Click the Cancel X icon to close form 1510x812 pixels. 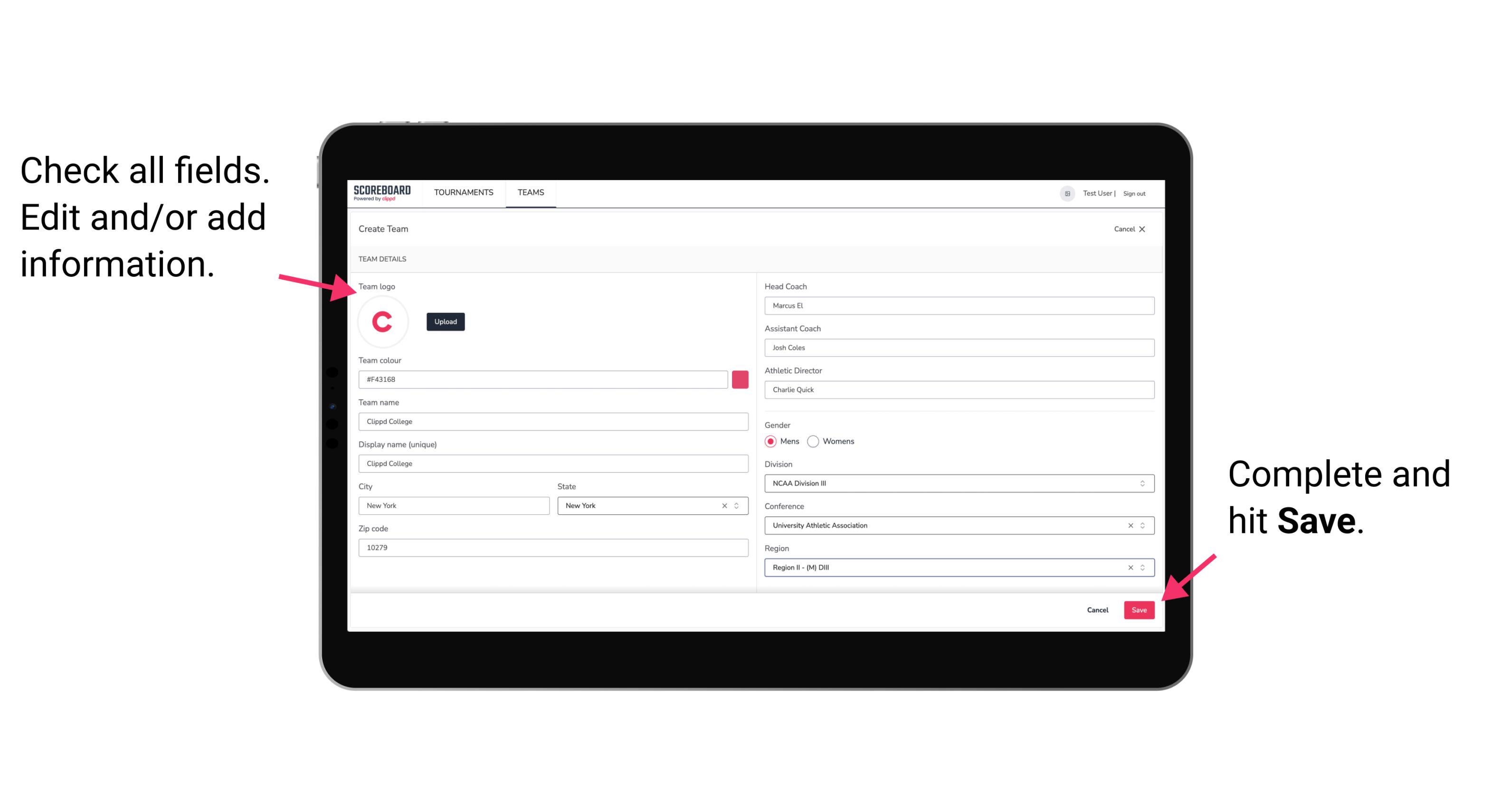click(x=1148, y=229)
